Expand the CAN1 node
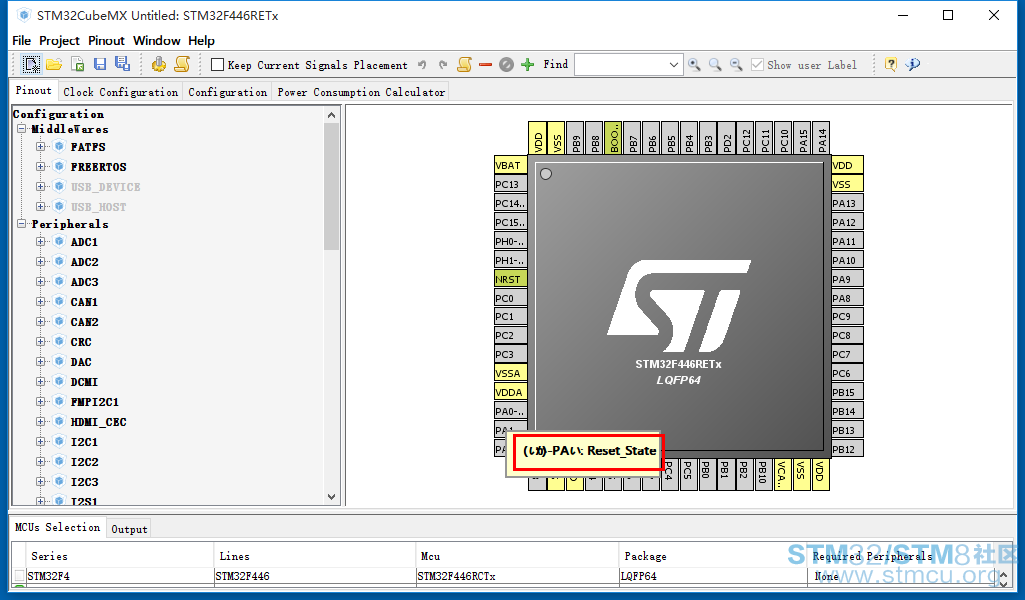This screenshot has width=1025, height=600. (41, 302)
